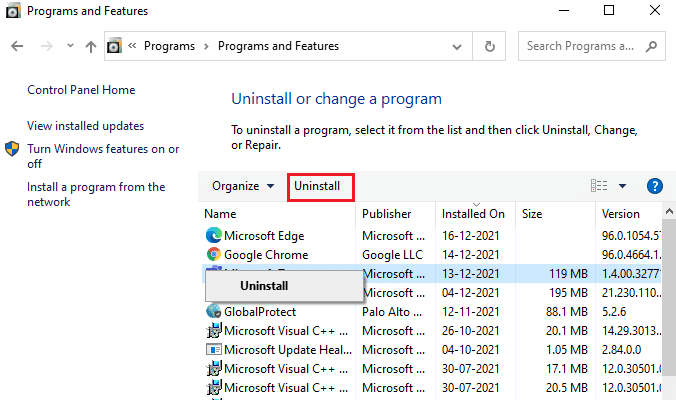676x400 pixels.
Task: Click the Back navigation arrow
Action: point(17,46)
